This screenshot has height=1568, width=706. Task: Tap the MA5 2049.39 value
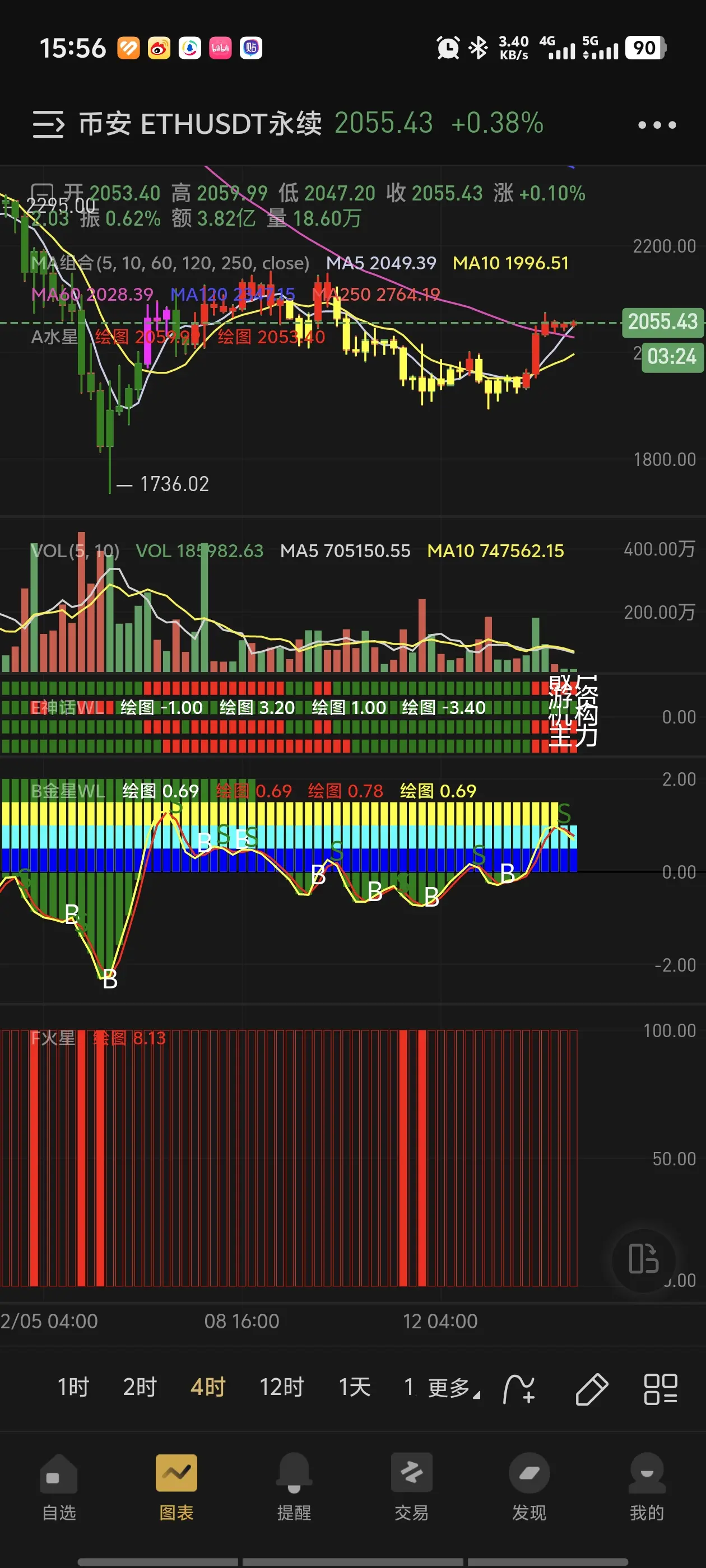[x=382, y=263]
